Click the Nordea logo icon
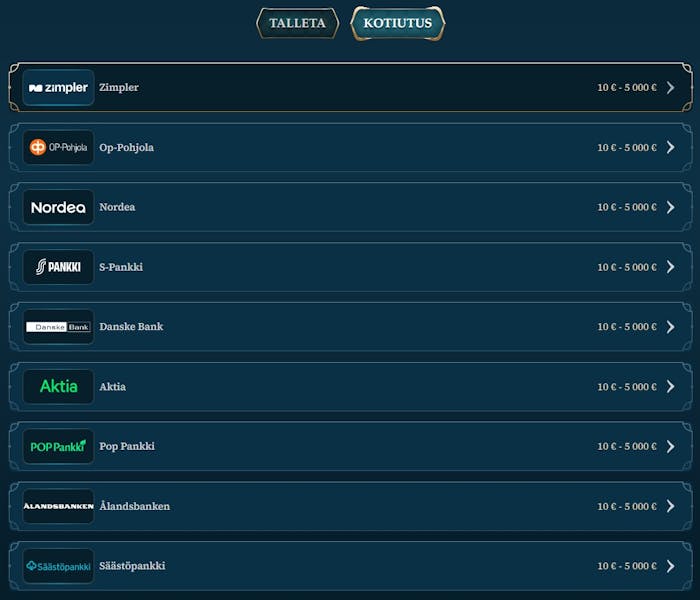The image size is (700, 600). pos(58,207)
